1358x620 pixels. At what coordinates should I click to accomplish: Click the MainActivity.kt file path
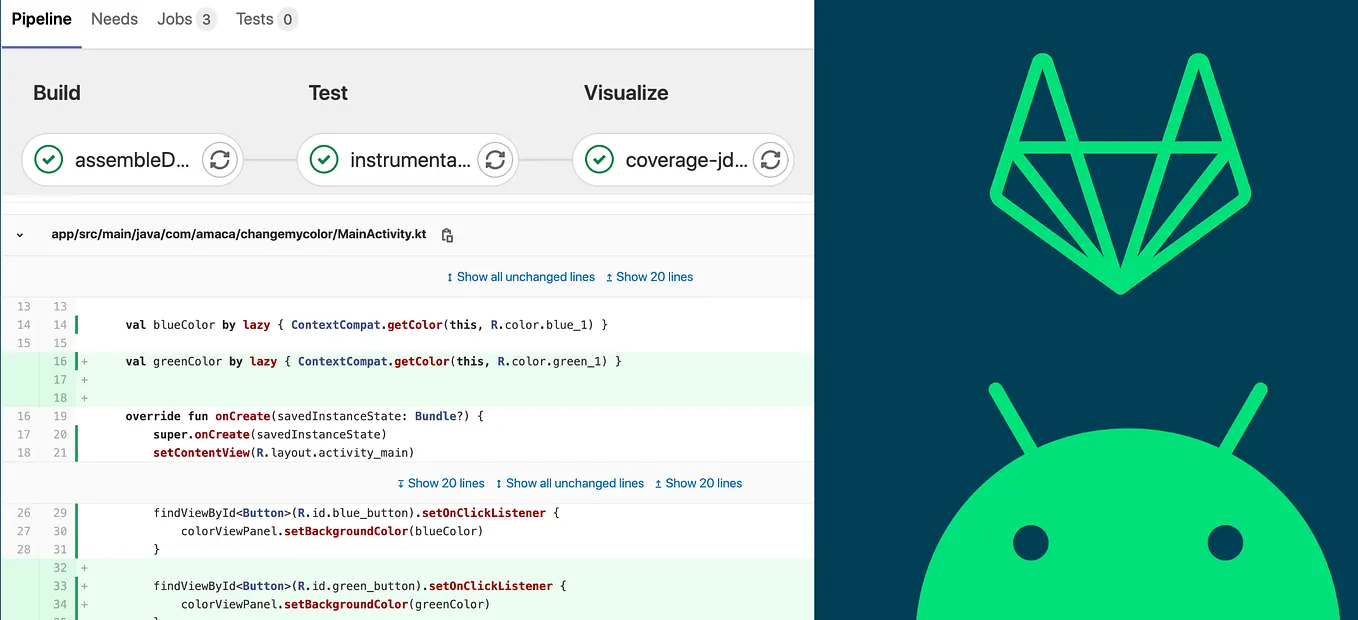pyautogui.click(x=239, y=235)
